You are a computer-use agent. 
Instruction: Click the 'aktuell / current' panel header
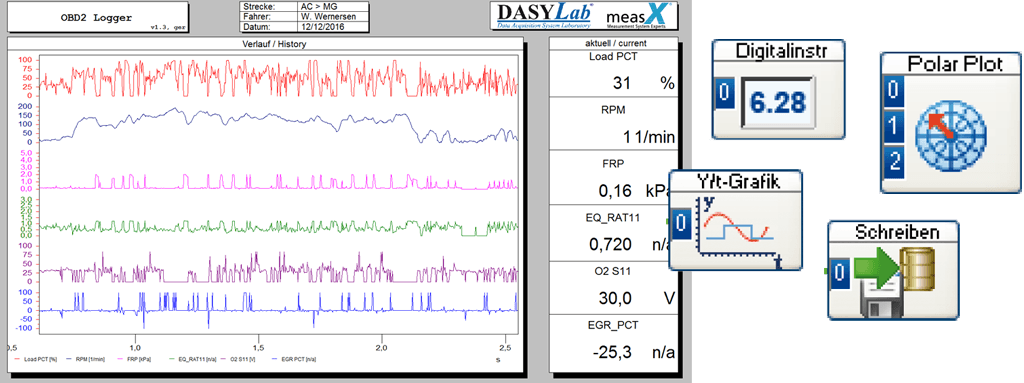click(x=616, y=44)
